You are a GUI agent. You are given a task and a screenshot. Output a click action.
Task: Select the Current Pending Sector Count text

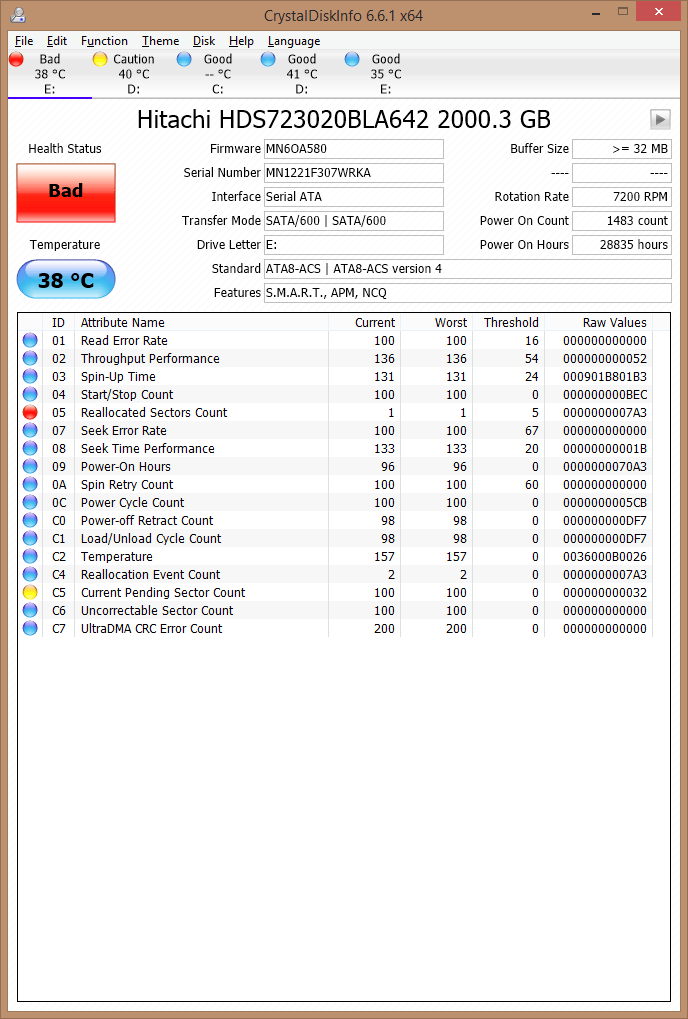click(x=163, y=593)
